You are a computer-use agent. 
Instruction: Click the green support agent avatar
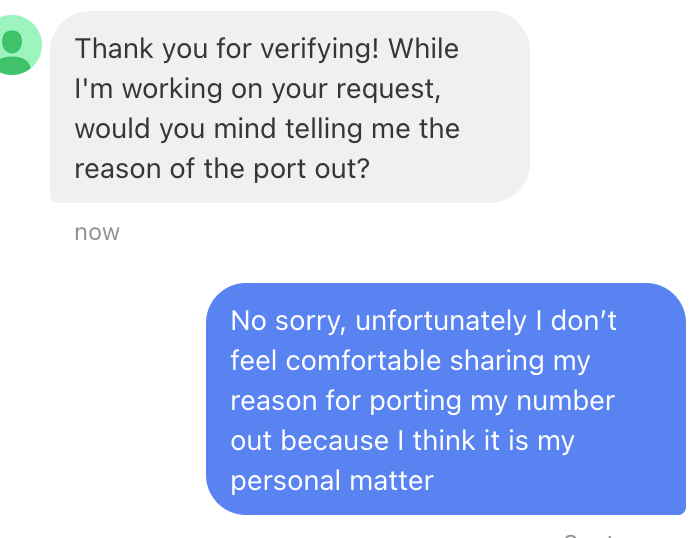(x=14, y=46)
